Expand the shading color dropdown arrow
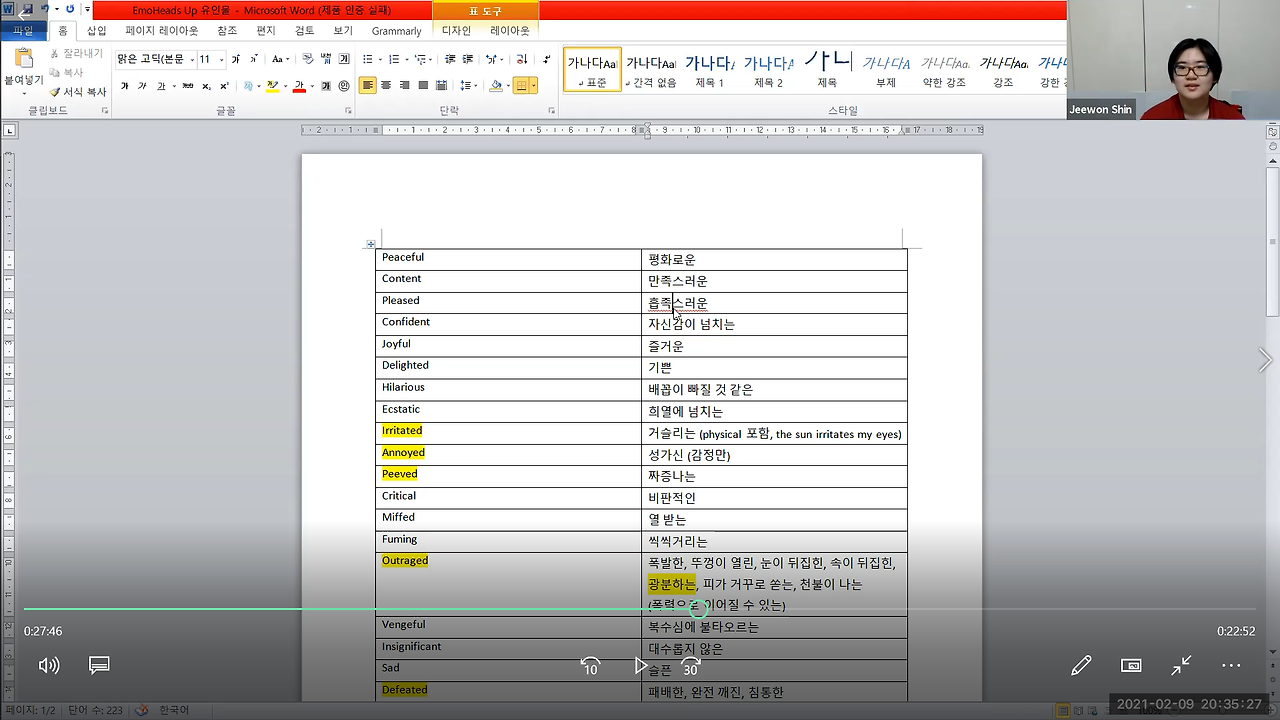This screenshot has height=720, width=1280. pyautogui.click(x=507, y=86)
